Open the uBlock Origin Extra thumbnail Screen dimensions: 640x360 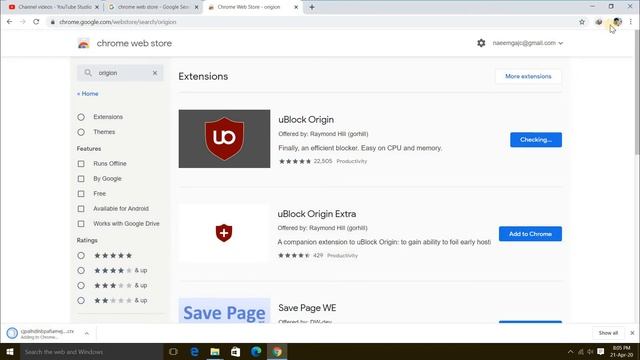pos(224,233)
